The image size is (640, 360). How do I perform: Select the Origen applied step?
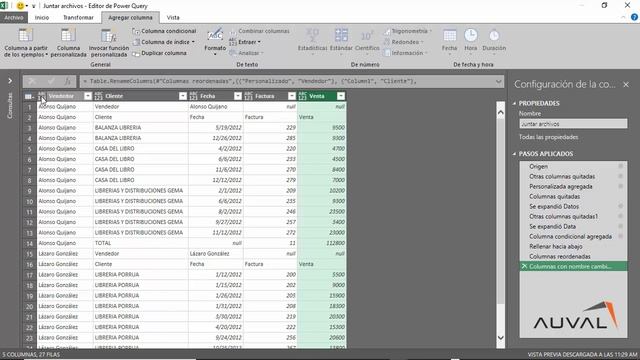tap(538, 167)
